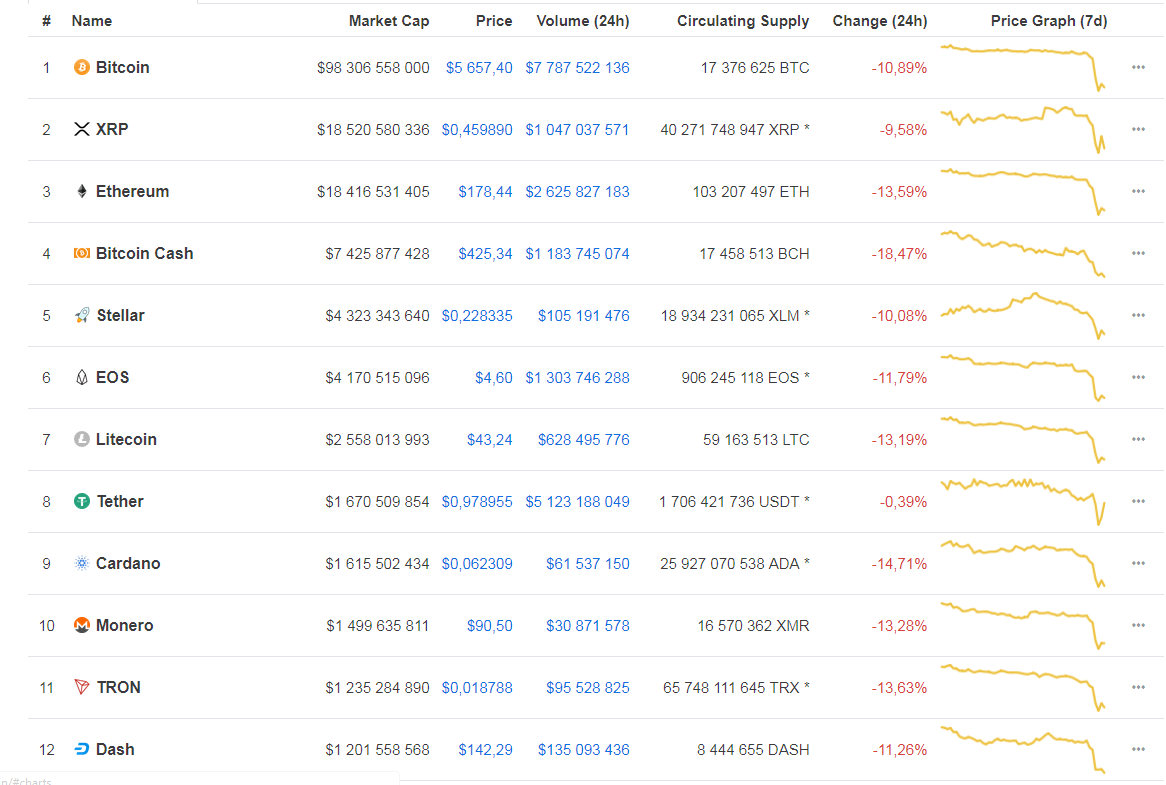Image resolution: width=1166 pixels, height=785 pixels.
Task: Click the EOS logo icon
Action: (x=82, y=378)
